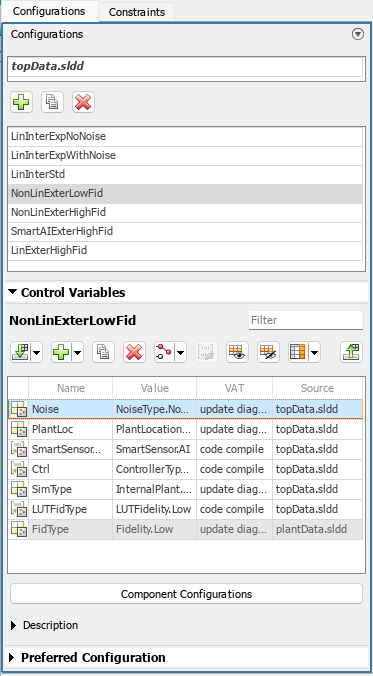Collapse the Control Variables section
The image size is (373, 676).
click(x=13, y=292)
